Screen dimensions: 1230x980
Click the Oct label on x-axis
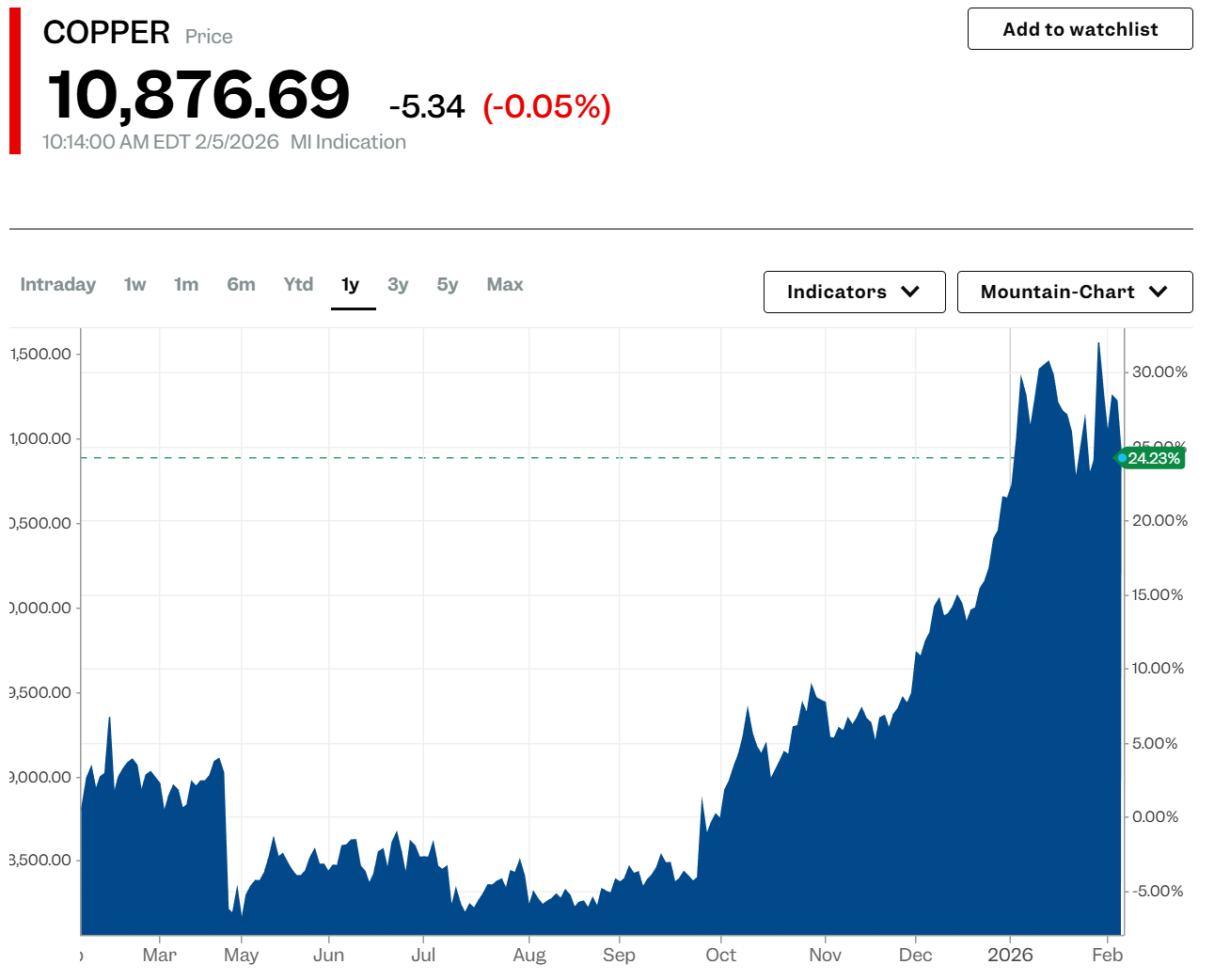720,955
